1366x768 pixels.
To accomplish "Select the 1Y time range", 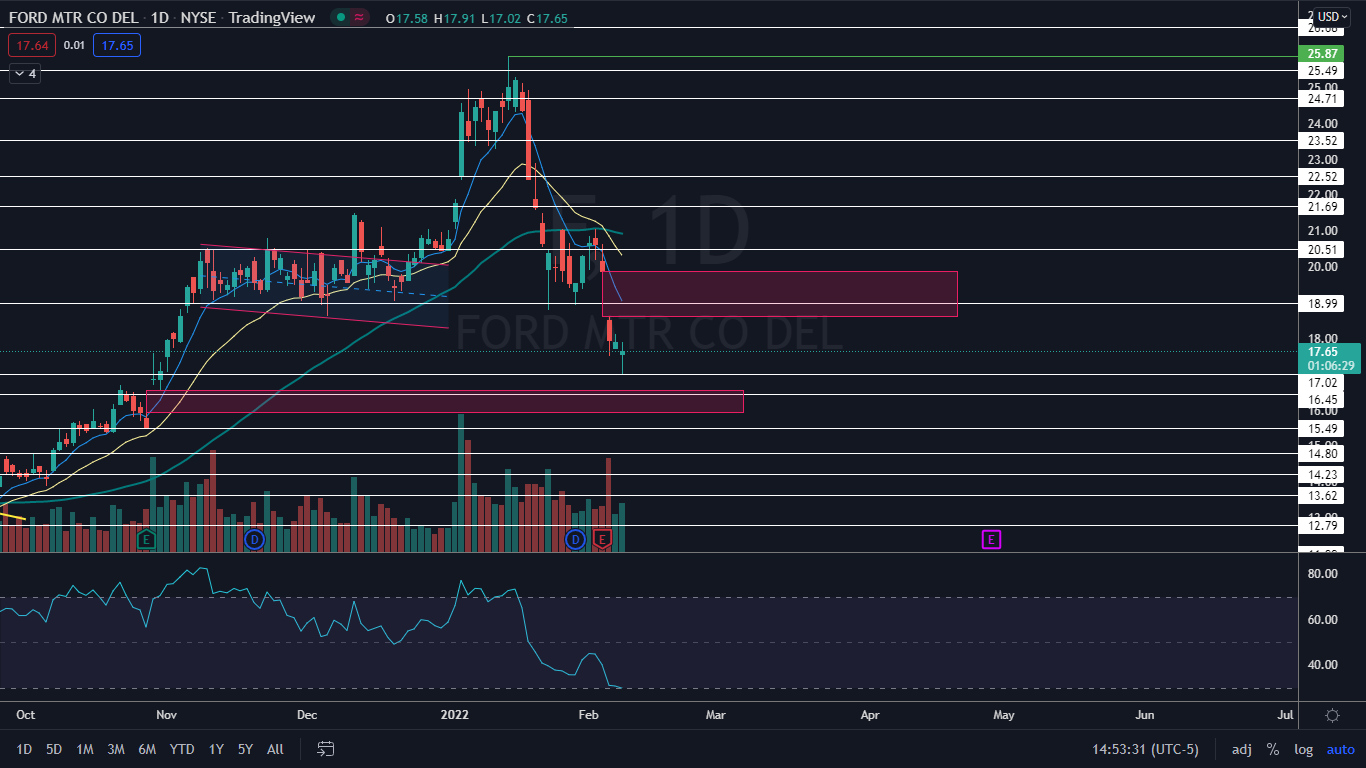I will pyautogui.click(x=216, y=749).
